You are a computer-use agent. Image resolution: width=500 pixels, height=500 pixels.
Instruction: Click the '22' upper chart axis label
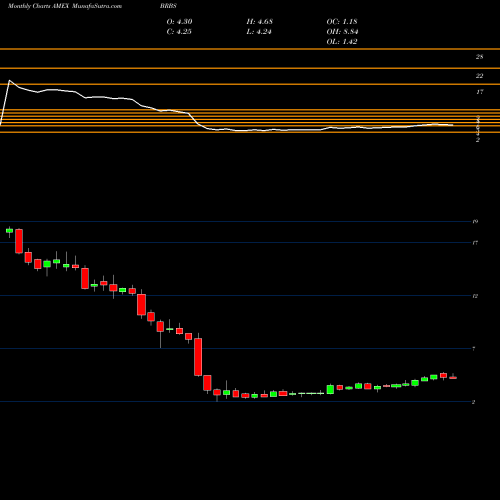point(479,76)
